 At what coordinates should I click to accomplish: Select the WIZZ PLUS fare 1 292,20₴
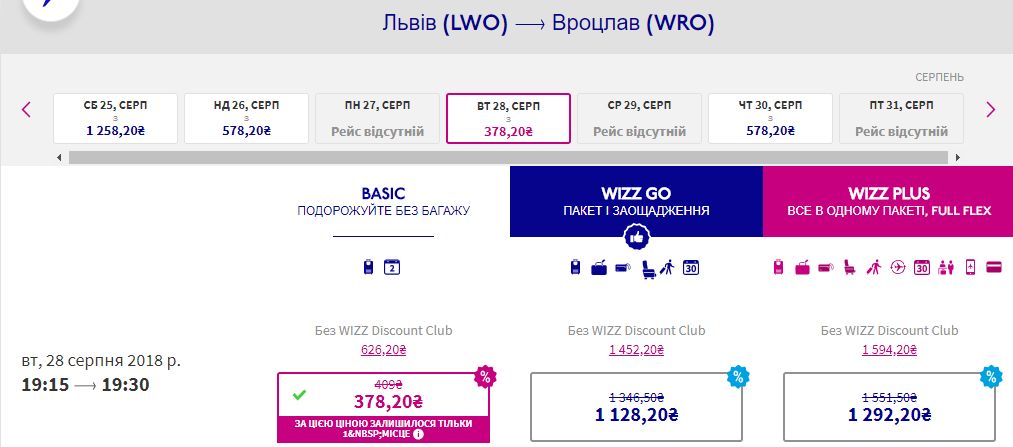pyautogui.click(x=889, y=407)
